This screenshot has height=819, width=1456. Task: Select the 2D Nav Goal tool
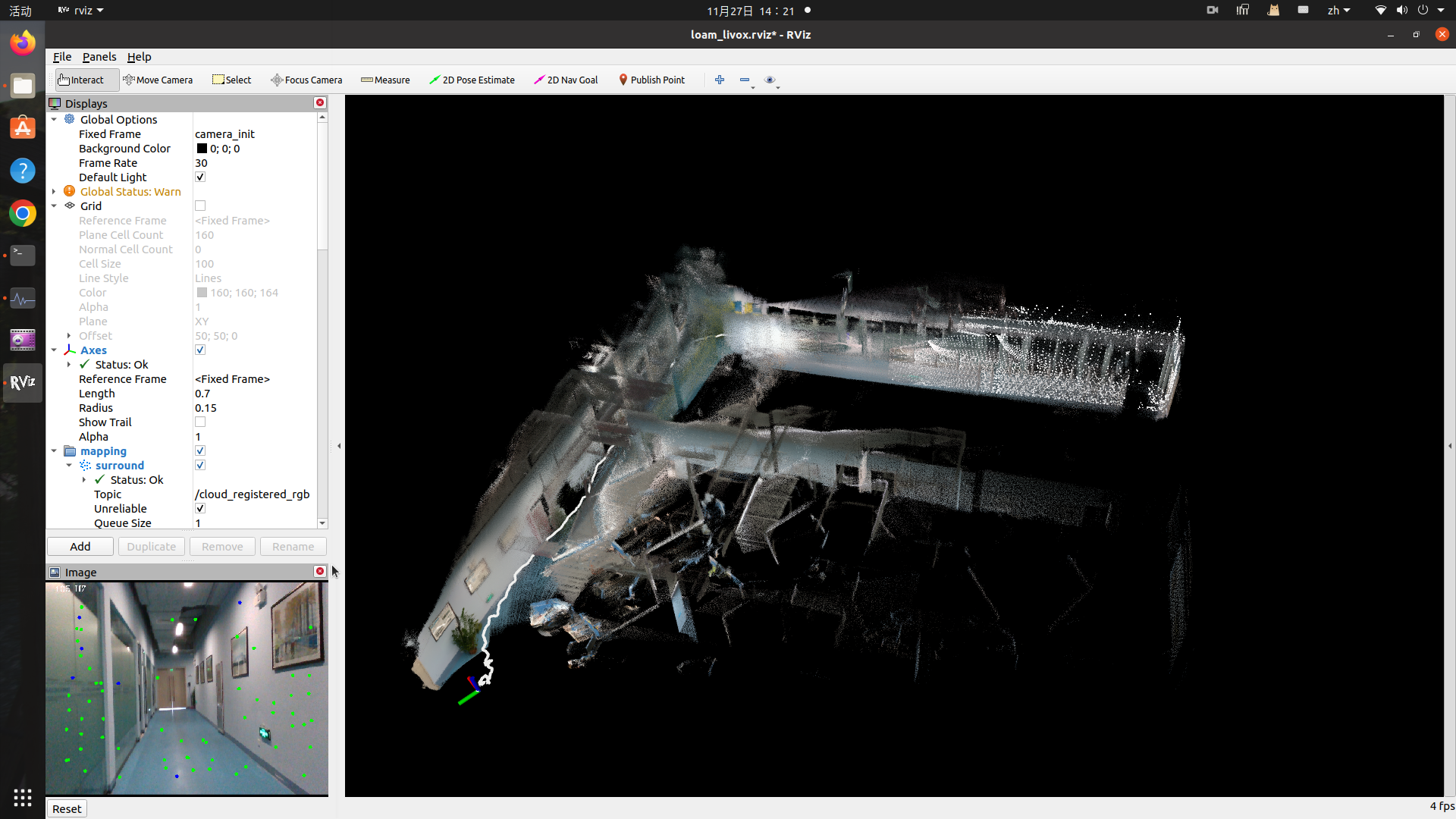pyautogui.click(x=566, y=80)
